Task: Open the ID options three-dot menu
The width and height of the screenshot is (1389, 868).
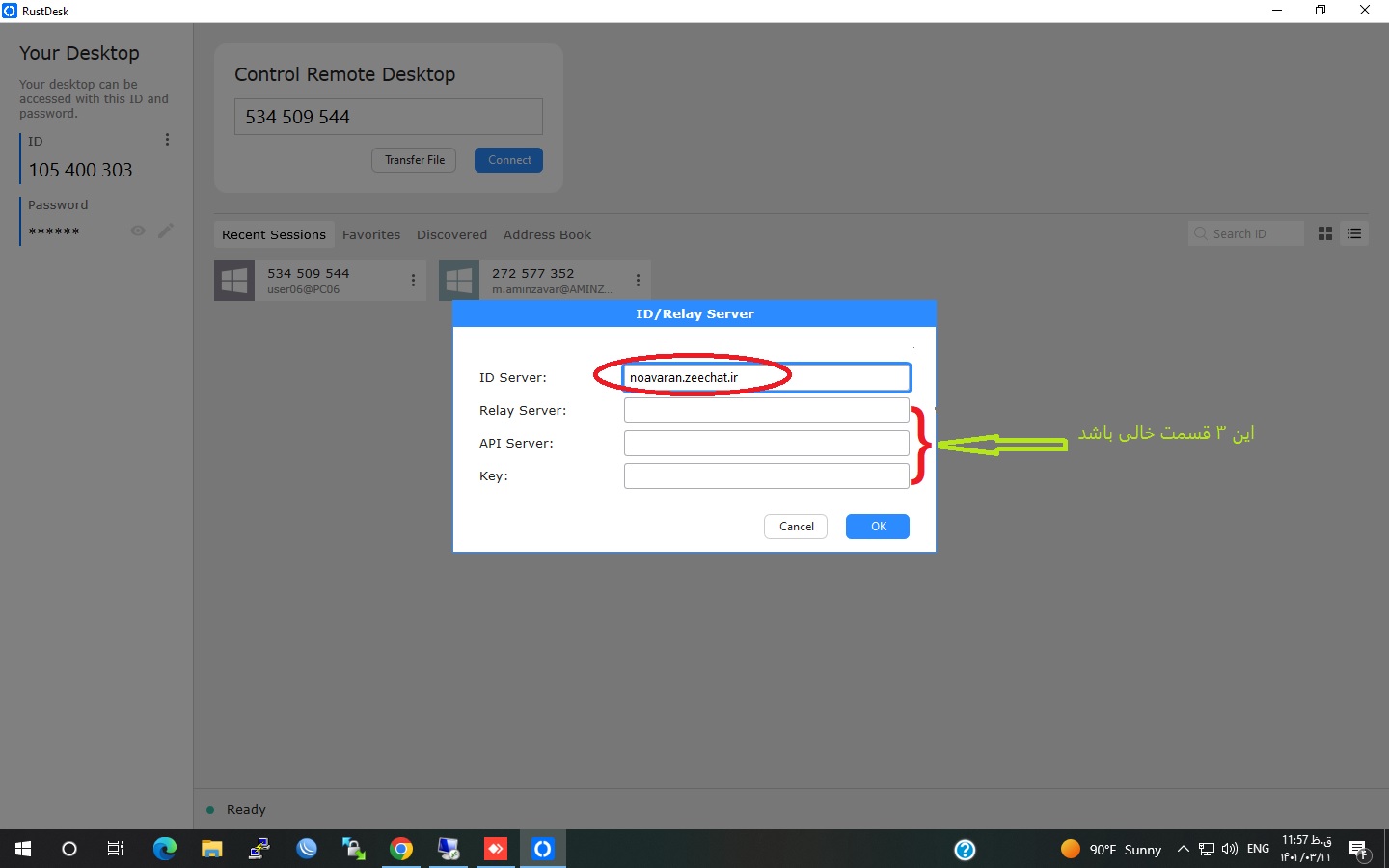Action: 167,140
